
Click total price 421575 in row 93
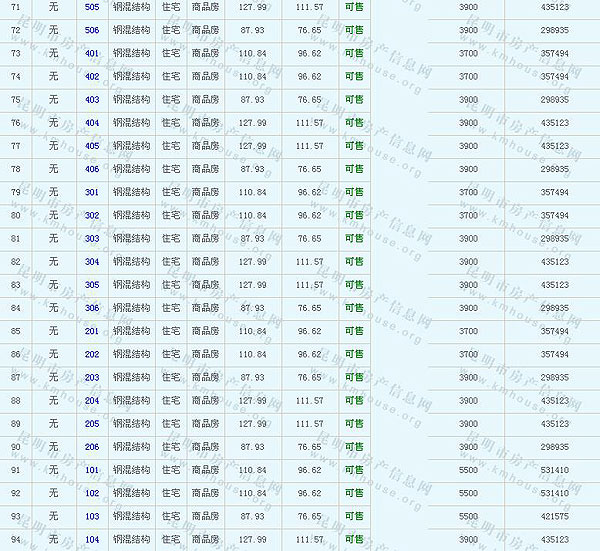tap(554, 517)
